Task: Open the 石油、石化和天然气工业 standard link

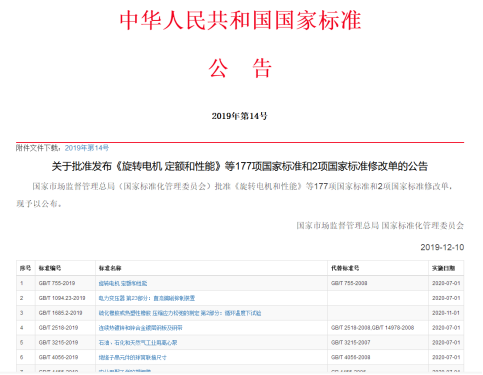Action: [138, 342]
